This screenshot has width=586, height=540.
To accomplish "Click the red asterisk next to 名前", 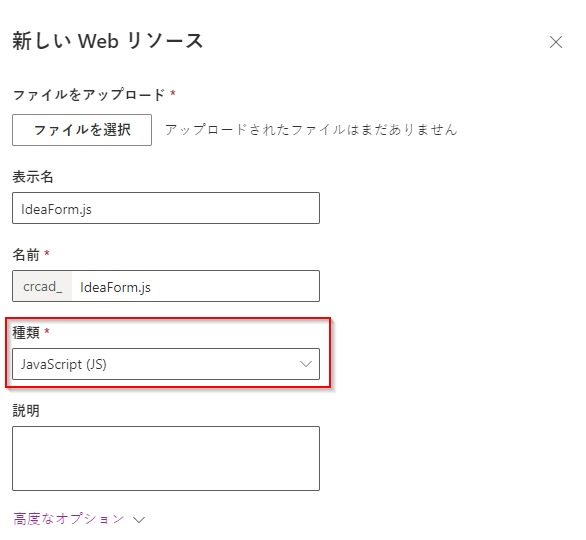I will [47, 253].
